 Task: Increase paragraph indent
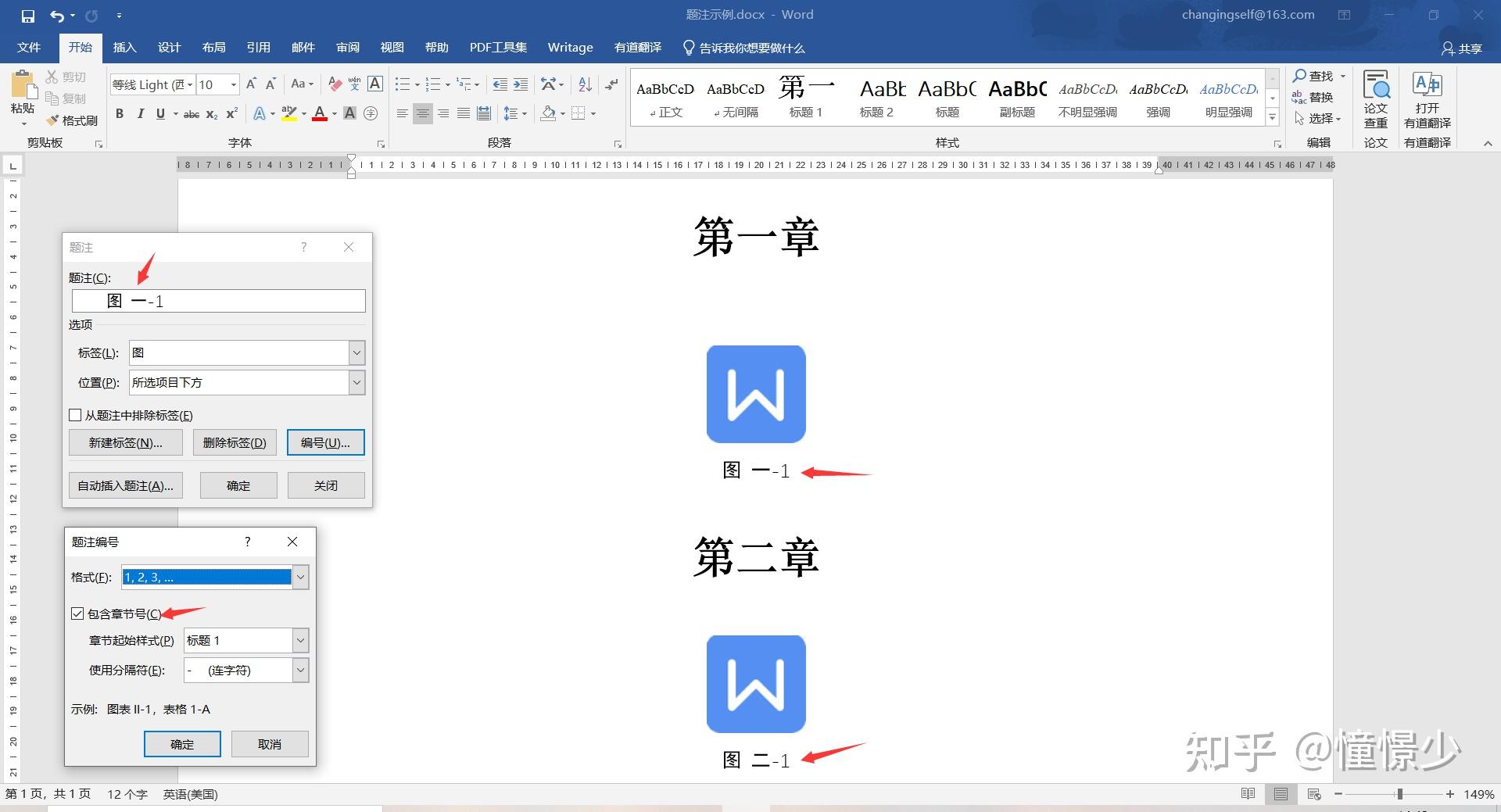[x=521, y=84]
